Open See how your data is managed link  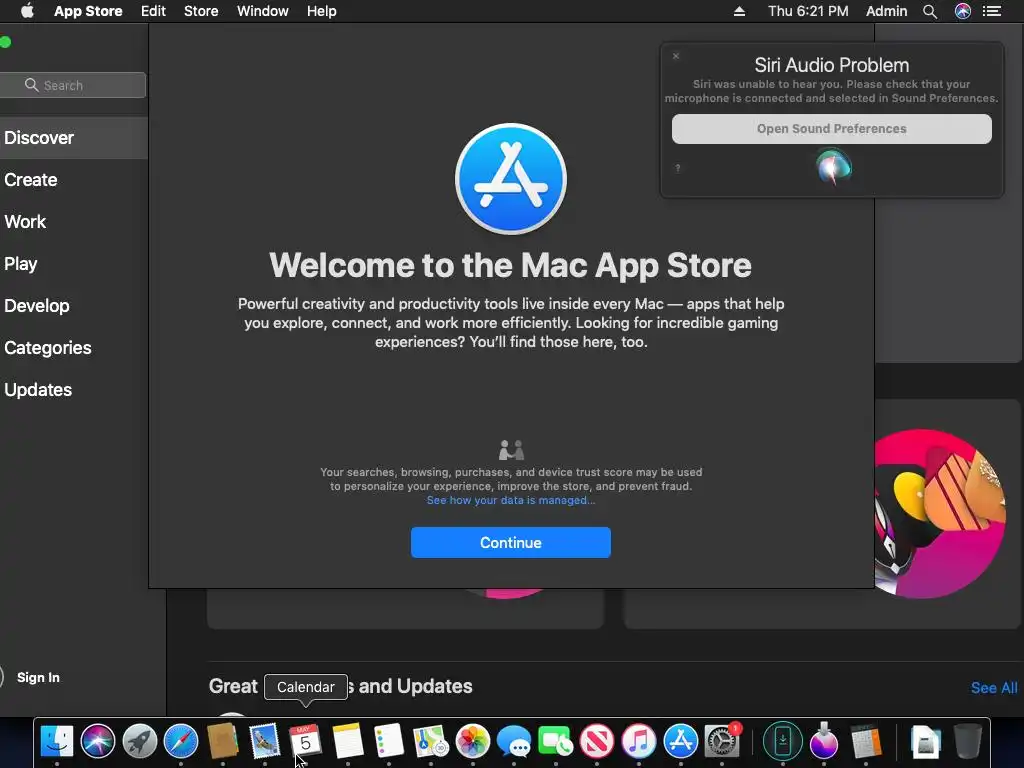pos(511,500)
